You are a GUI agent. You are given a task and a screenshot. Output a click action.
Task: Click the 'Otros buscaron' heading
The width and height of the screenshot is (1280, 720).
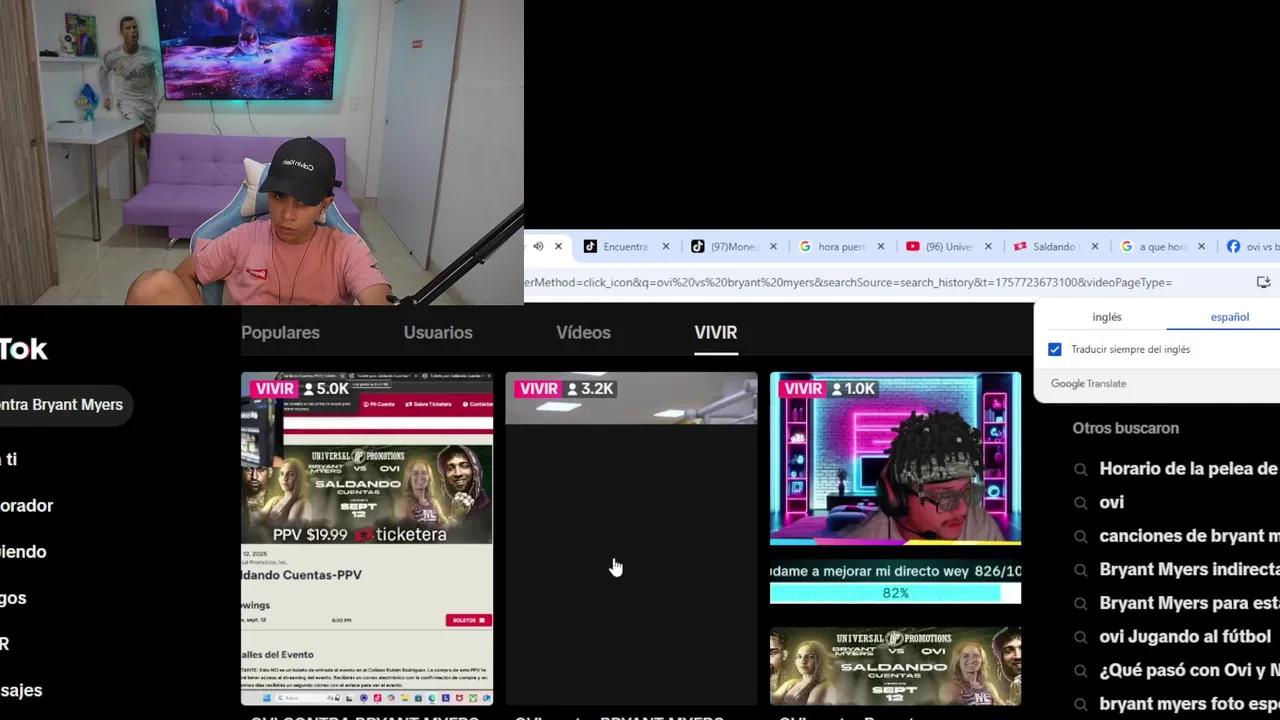point(1126,428)
